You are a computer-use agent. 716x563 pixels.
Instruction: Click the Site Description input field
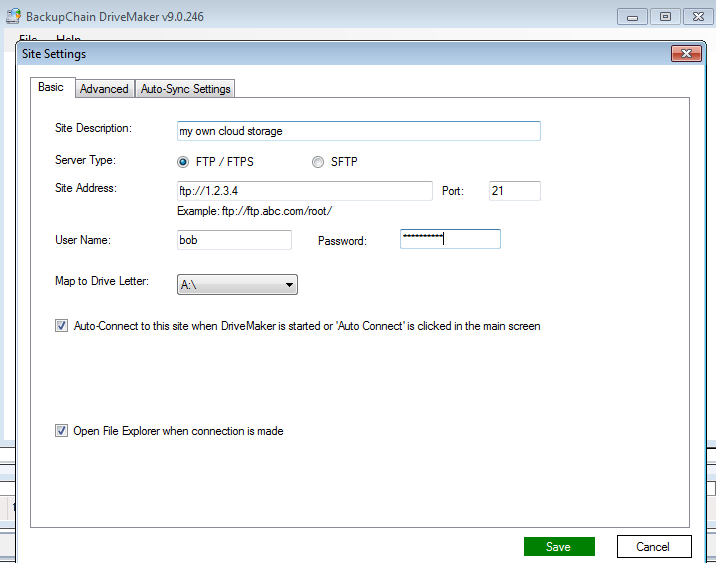click(358, 131)
